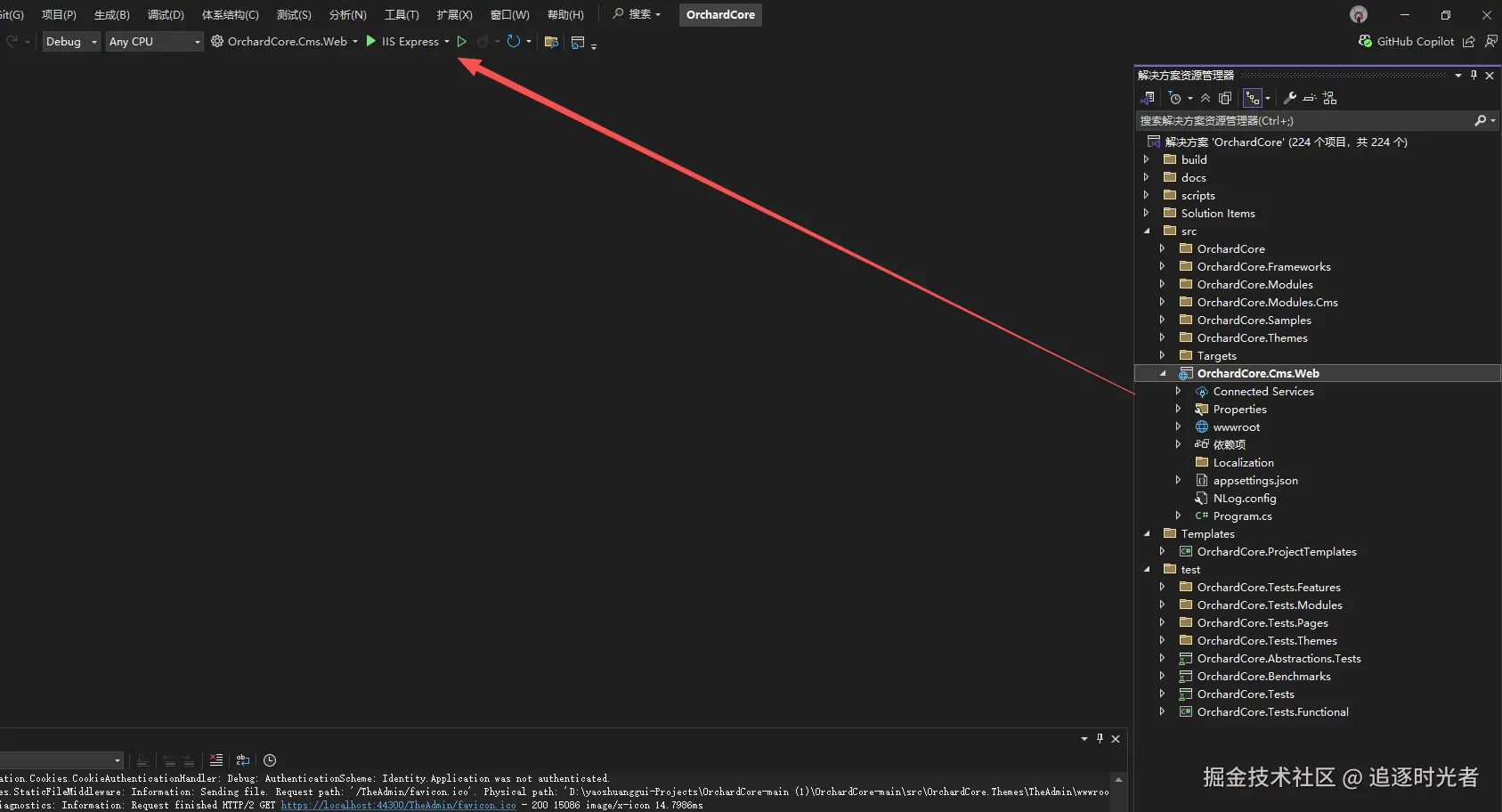Open the localhost favicon.ico link in output

point(399,805)
